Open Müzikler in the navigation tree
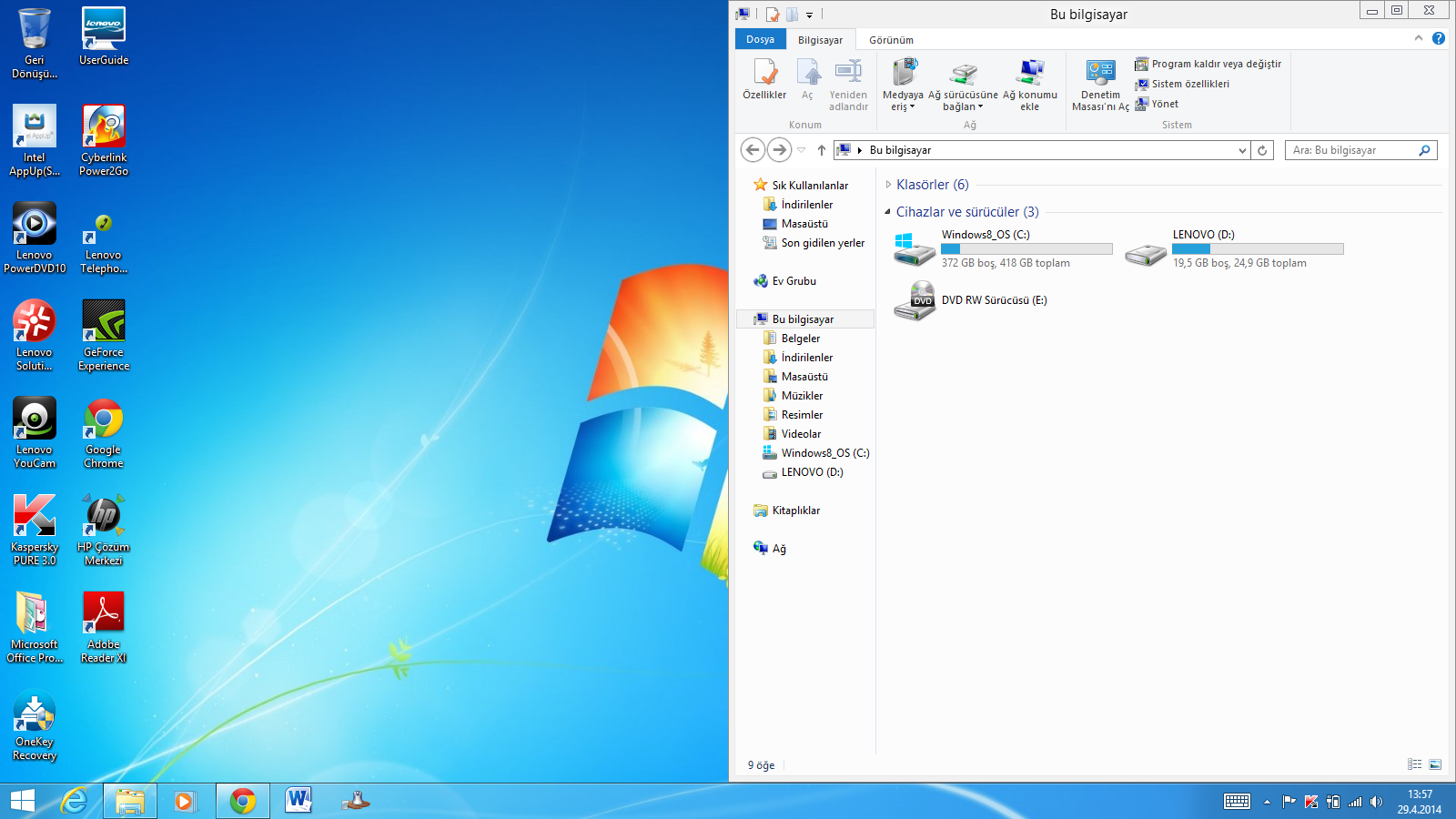Screen dimensions: 1456x819 pyautogui.click(x=793, y=396)
